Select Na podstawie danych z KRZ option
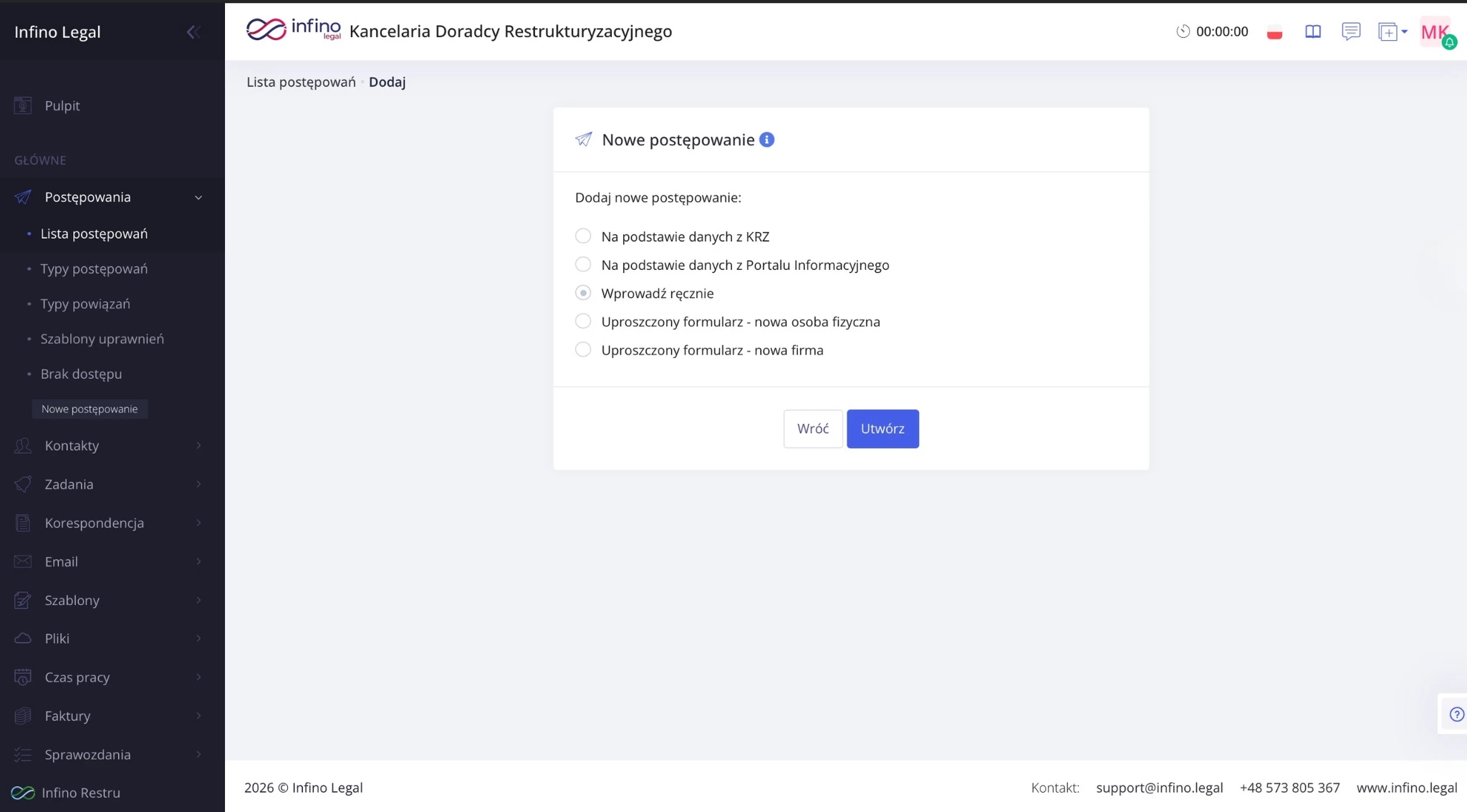This screenshot has height=812, width=1467. click(583, 236)
